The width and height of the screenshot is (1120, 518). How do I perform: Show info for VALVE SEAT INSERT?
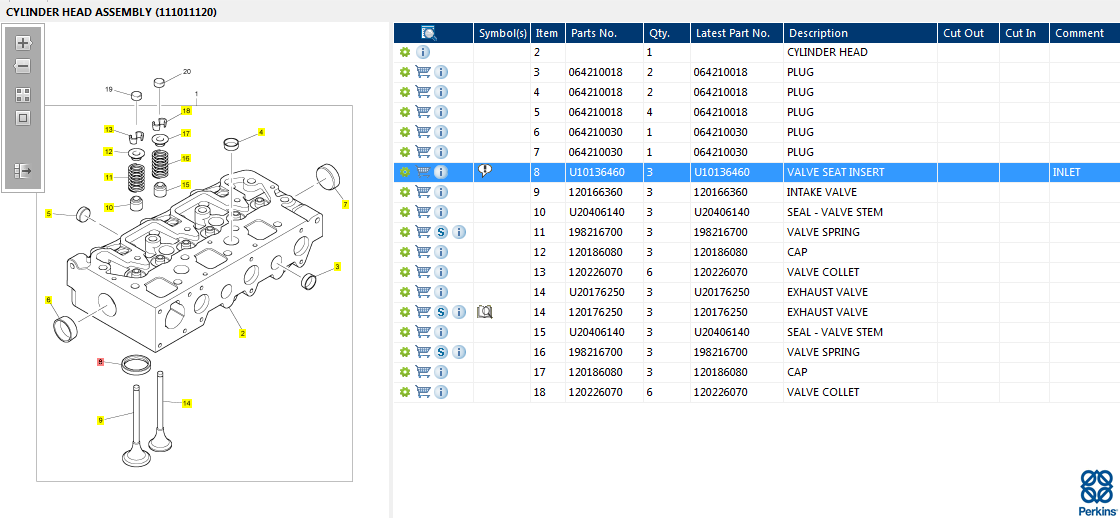(441, 172)
